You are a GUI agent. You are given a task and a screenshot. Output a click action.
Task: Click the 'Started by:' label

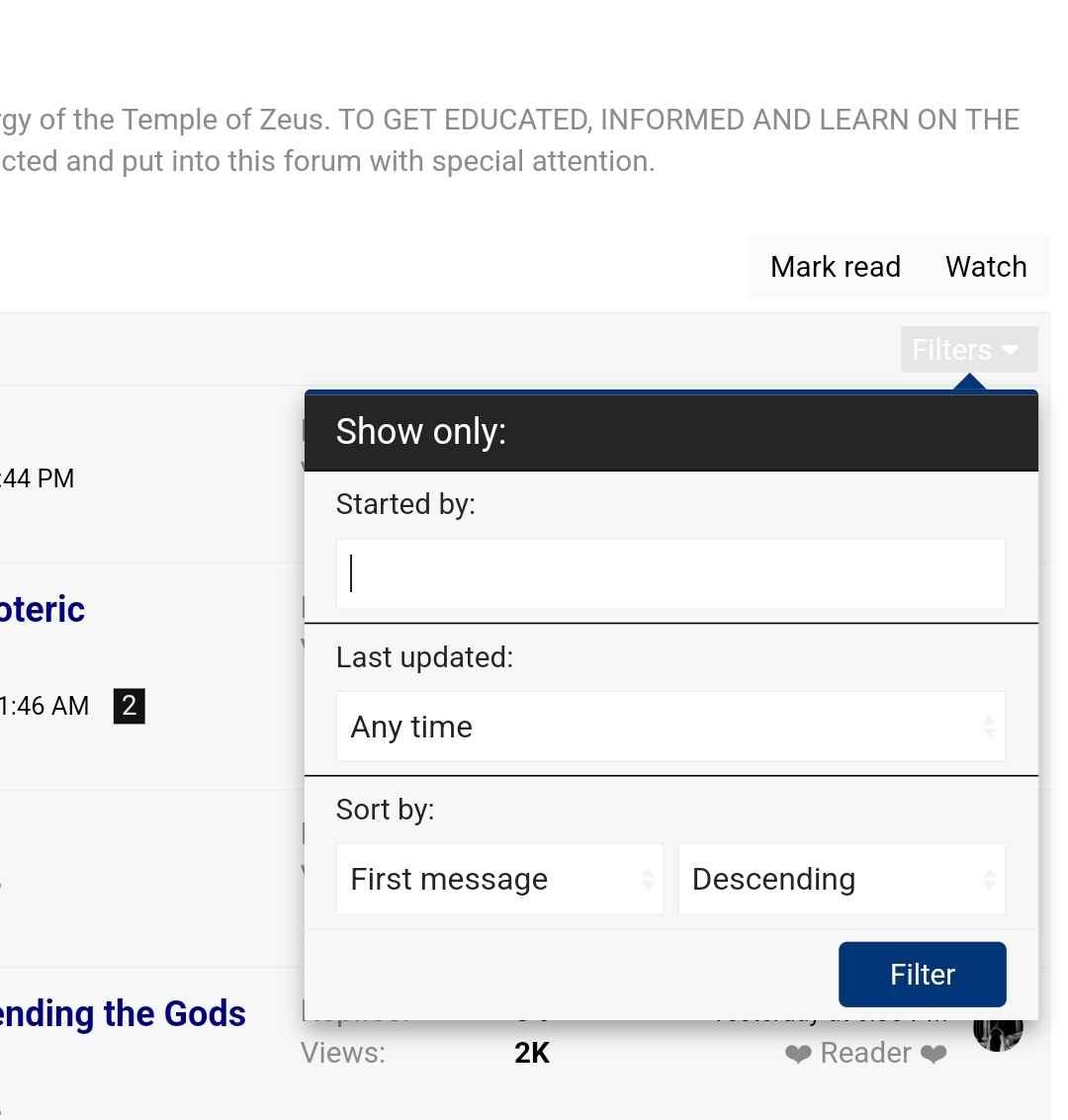point(405,504)
